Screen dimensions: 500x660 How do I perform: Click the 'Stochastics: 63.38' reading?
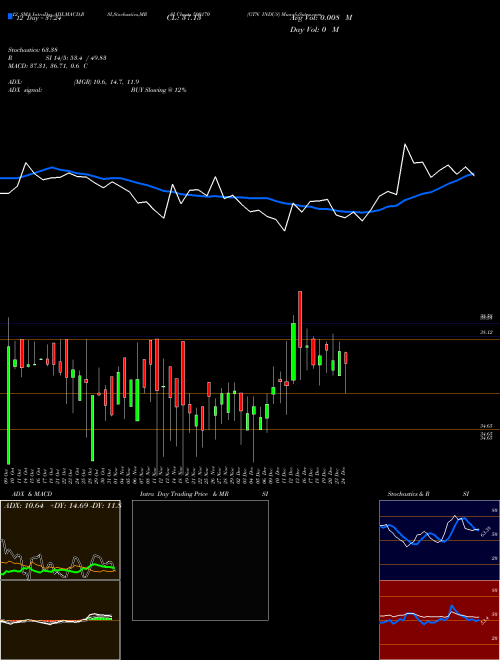32,50
